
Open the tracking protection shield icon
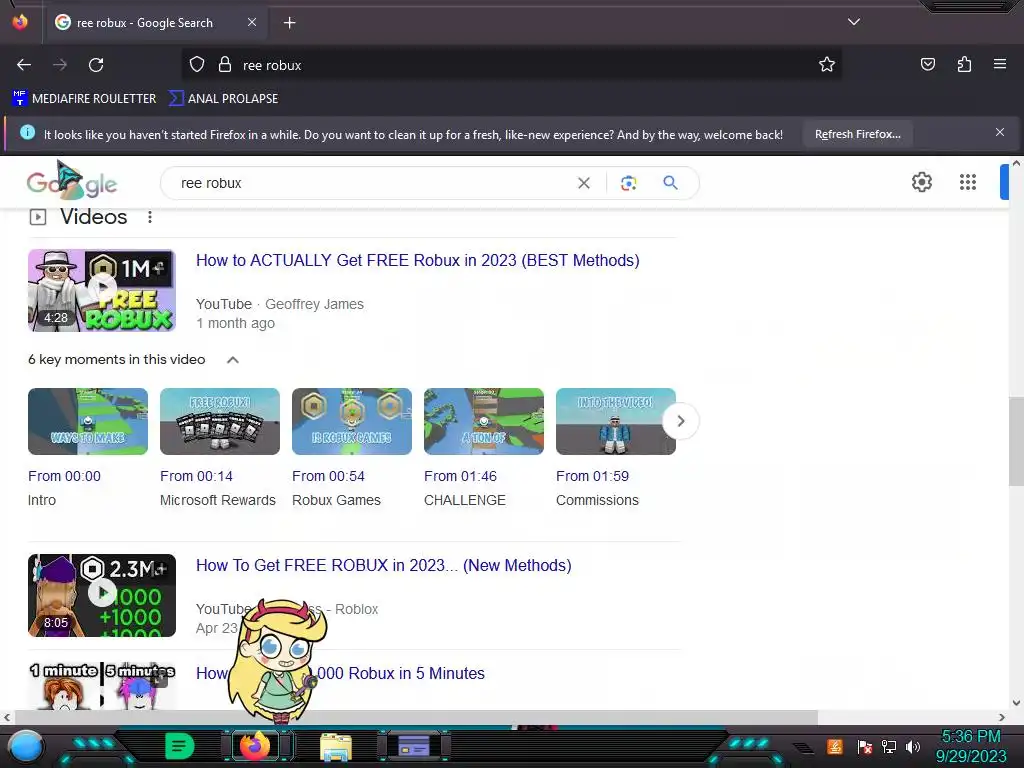pos(197,65)
